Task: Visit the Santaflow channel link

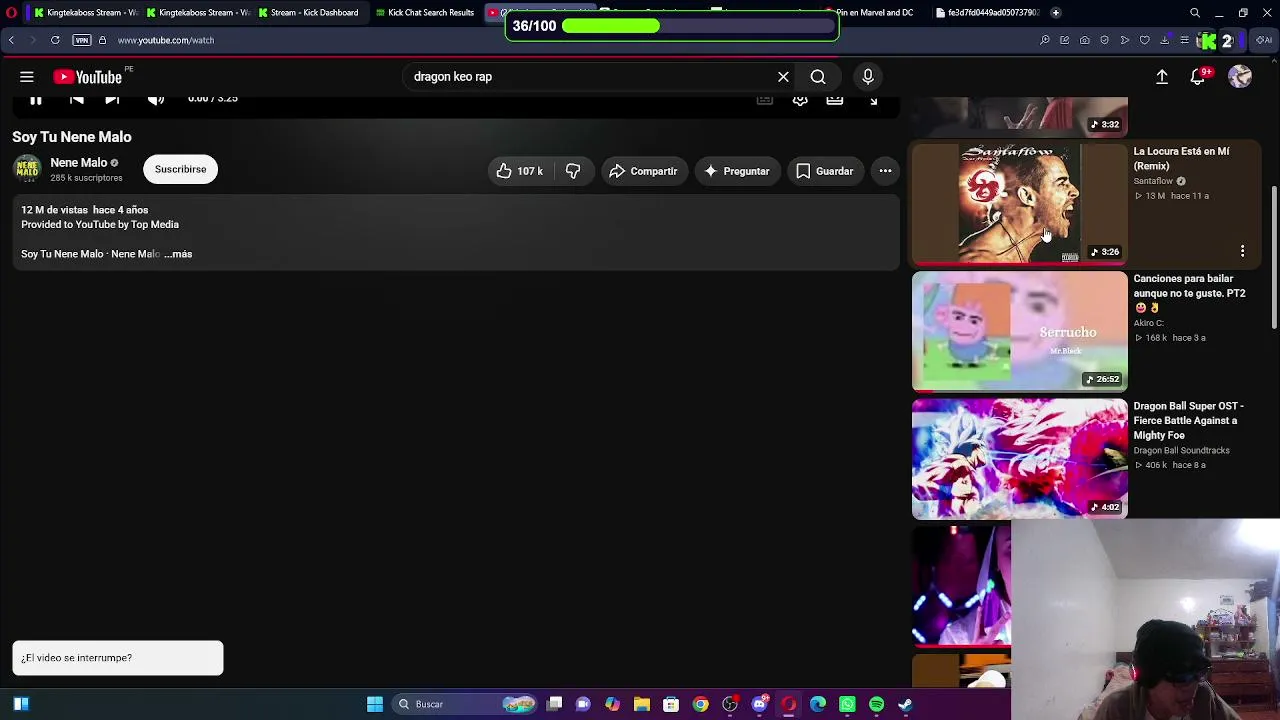Action: coord(1153,181)
